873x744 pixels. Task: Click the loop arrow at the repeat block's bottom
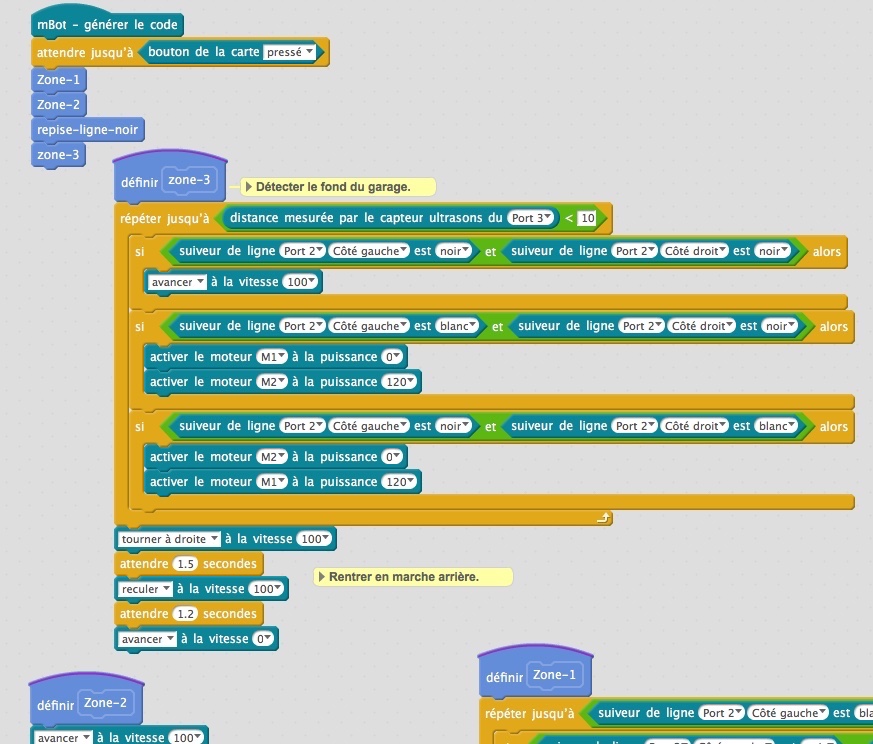click(602, 518)
